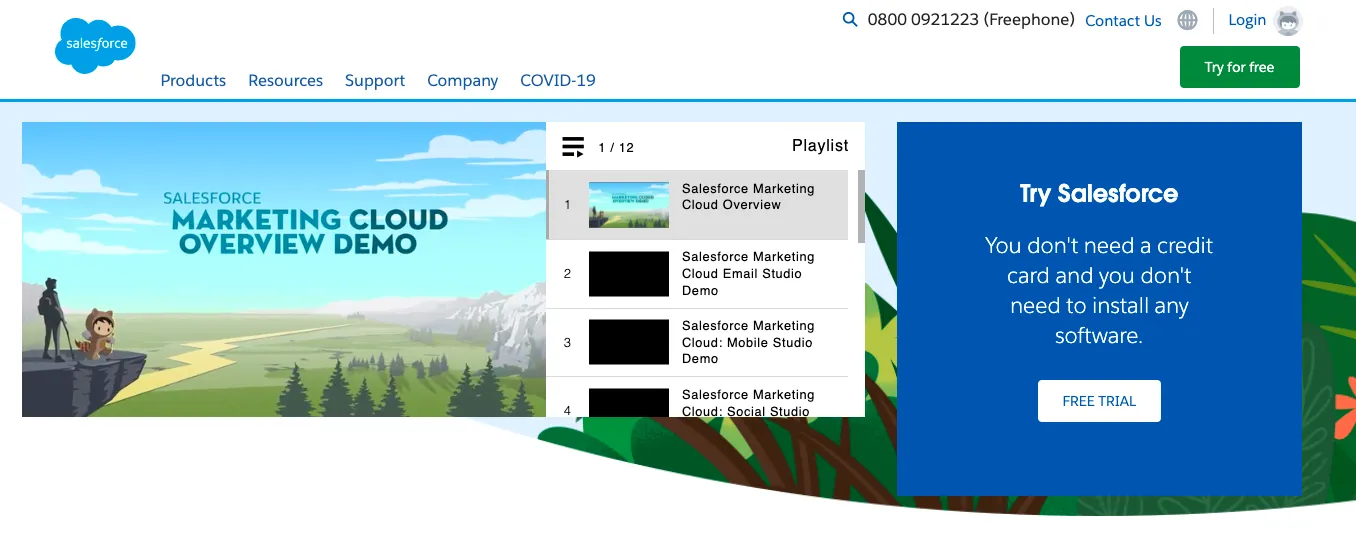Screen dimensions: 1356x539
Task: Go to the COVID-19 menu item
Action: pyautogui.click(x=557, y=80)
